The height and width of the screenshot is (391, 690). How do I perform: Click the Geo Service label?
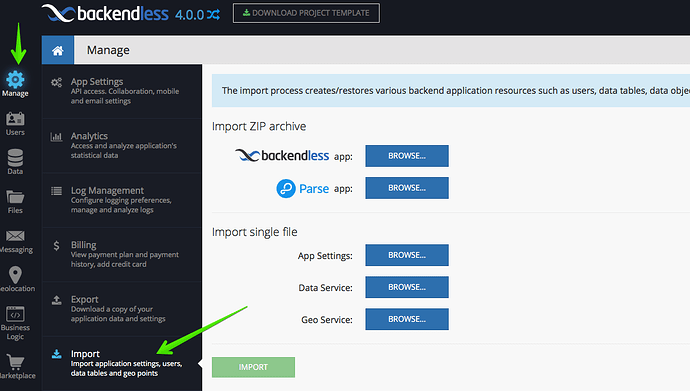pyautogui.click(x=327, y=320)
